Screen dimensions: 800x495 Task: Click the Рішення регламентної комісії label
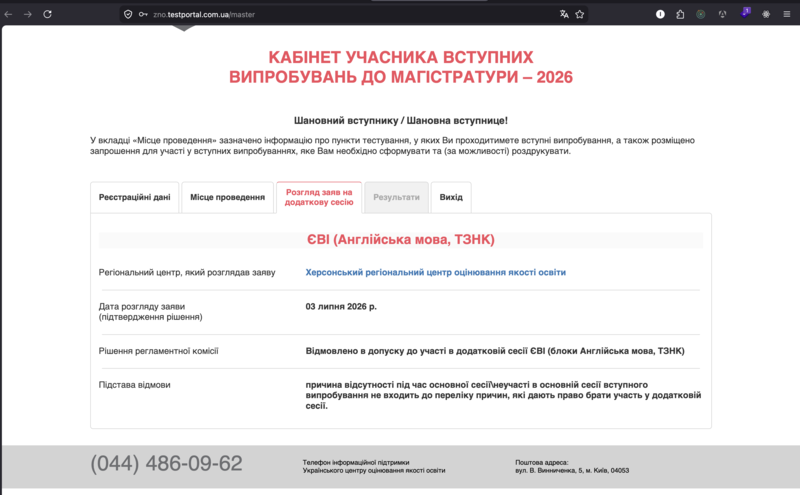point(158,351)
